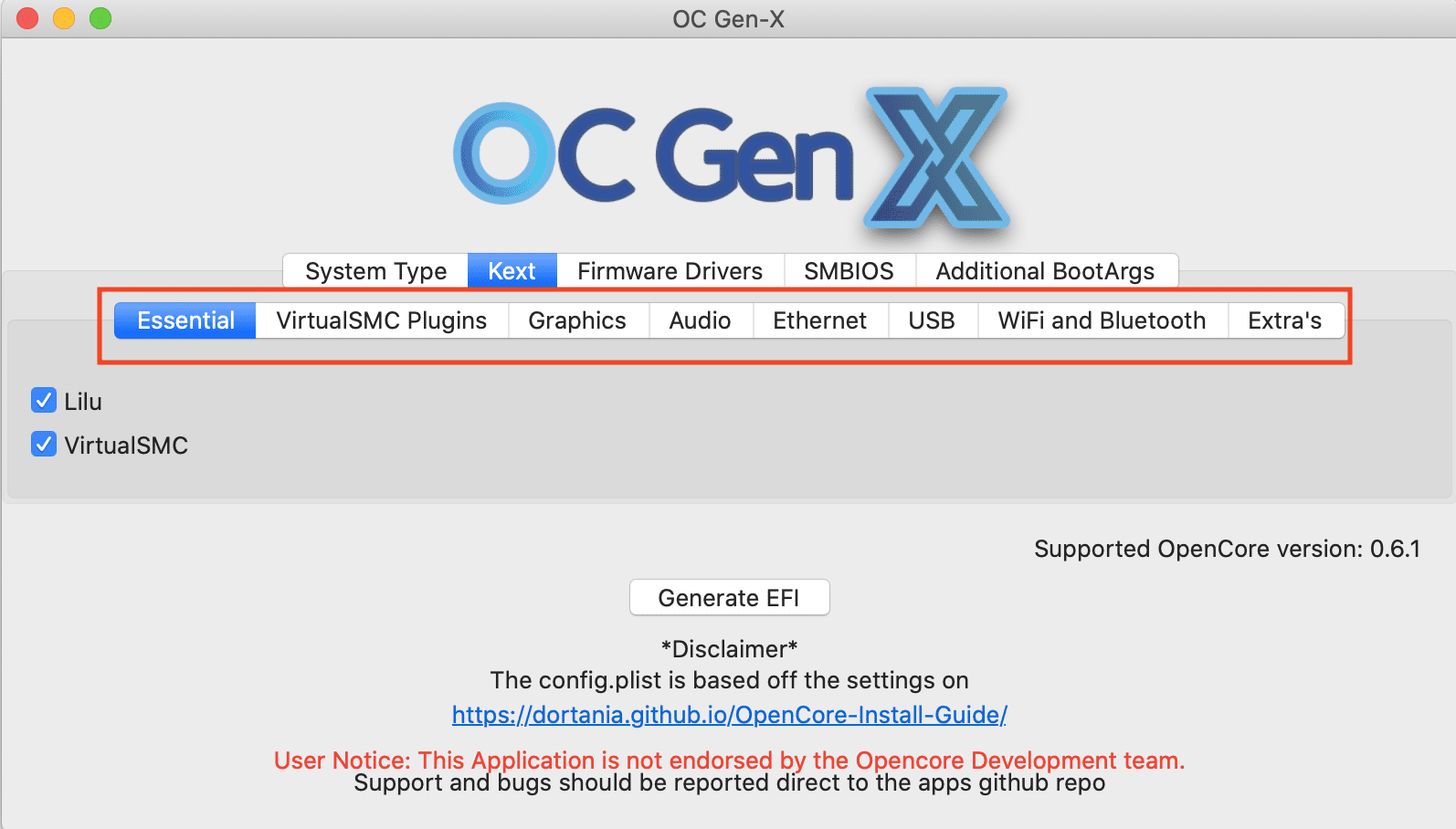
Task: Close the OC Gen-X window
Action: click(27, 18)
